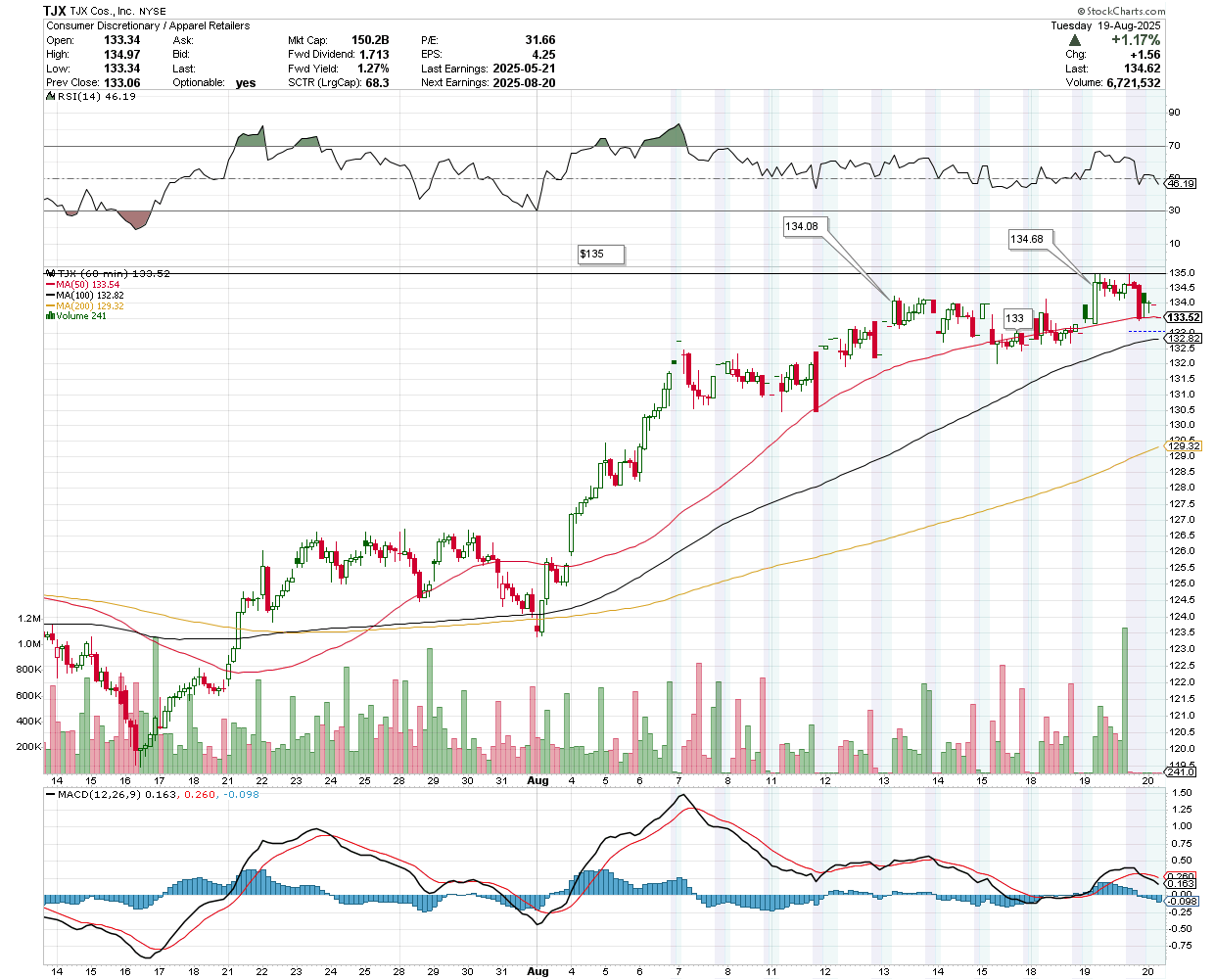Click the -0.098 histogram tag on MACD axis
The height and width of the screenshot is (980, 1214).
coord(1182,901)
